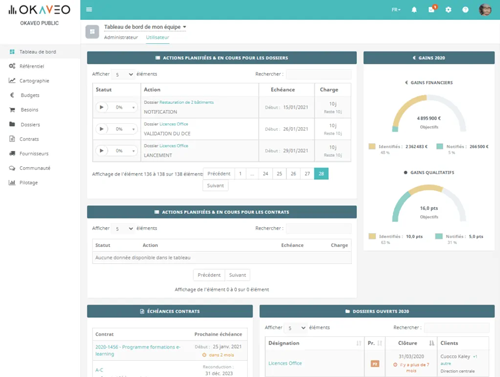Open the help question mark icon
Viewport: 500px width, 377px height.
pos(465,10)
